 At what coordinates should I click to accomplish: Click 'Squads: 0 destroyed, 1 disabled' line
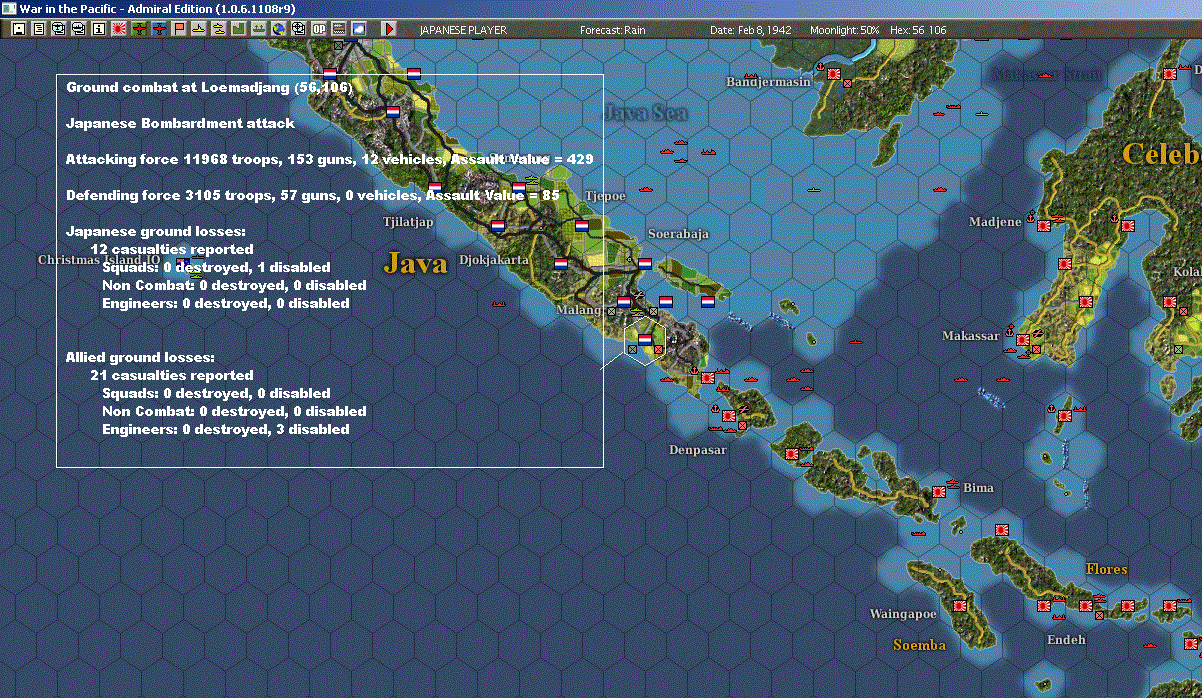[216, 267]
